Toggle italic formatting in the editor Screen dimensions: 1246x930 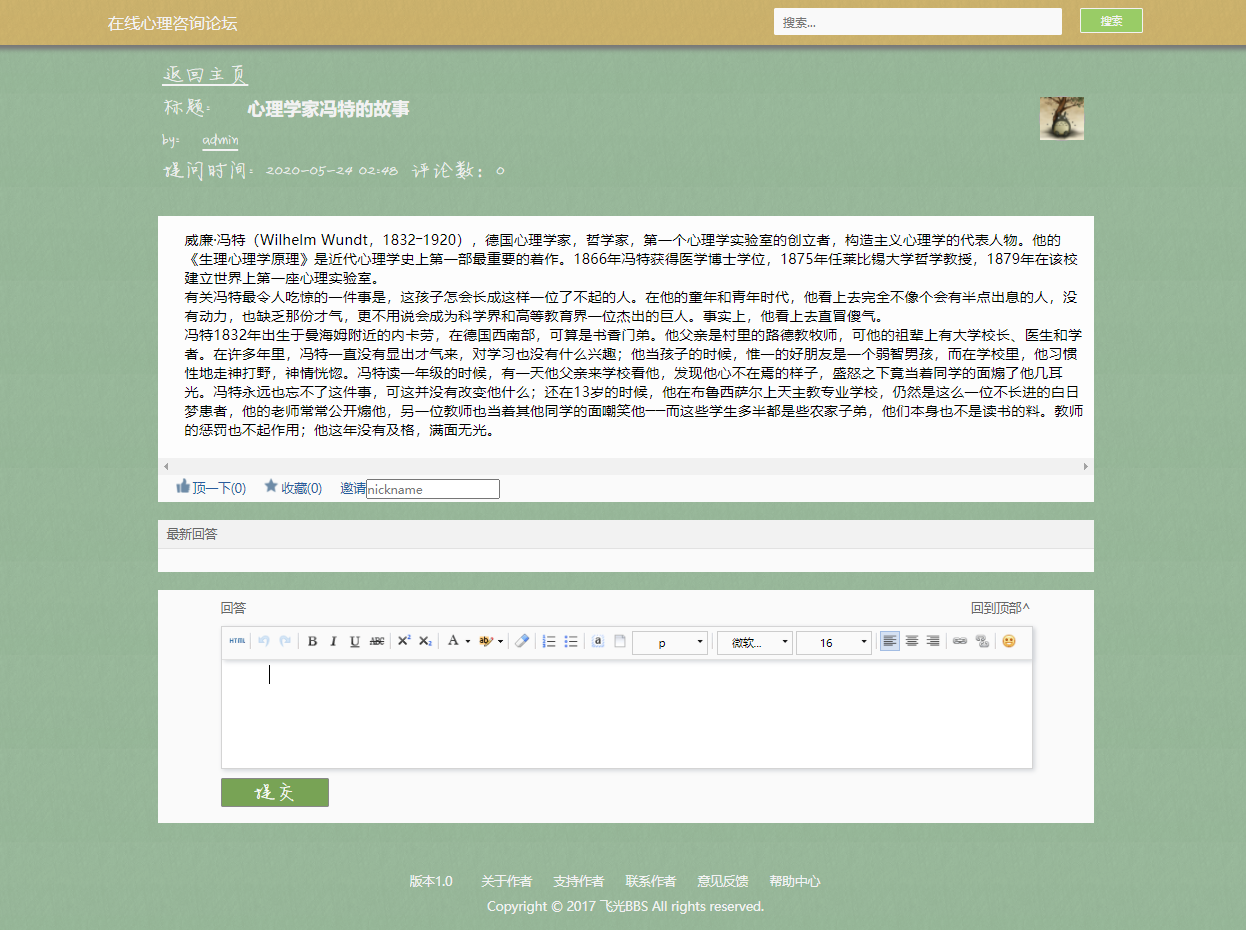pos(332,641)
